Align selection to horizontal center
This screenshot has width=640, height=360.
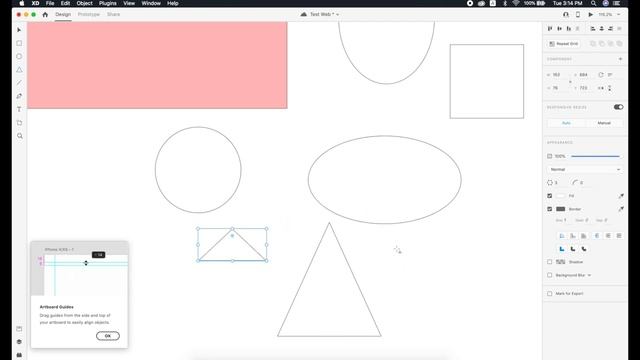tap(602, 29)
